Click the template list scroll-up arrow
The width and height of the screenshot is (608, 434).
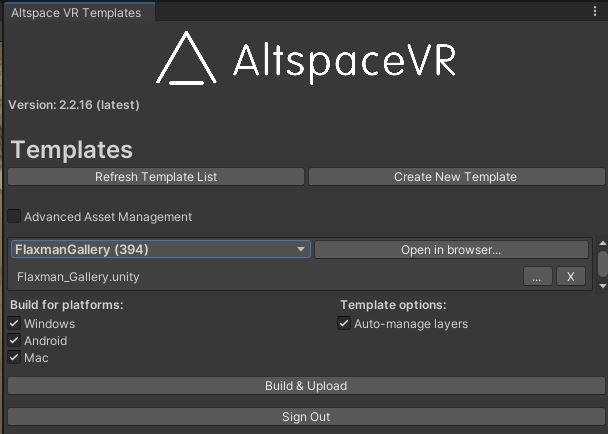(x=602, y=243)
